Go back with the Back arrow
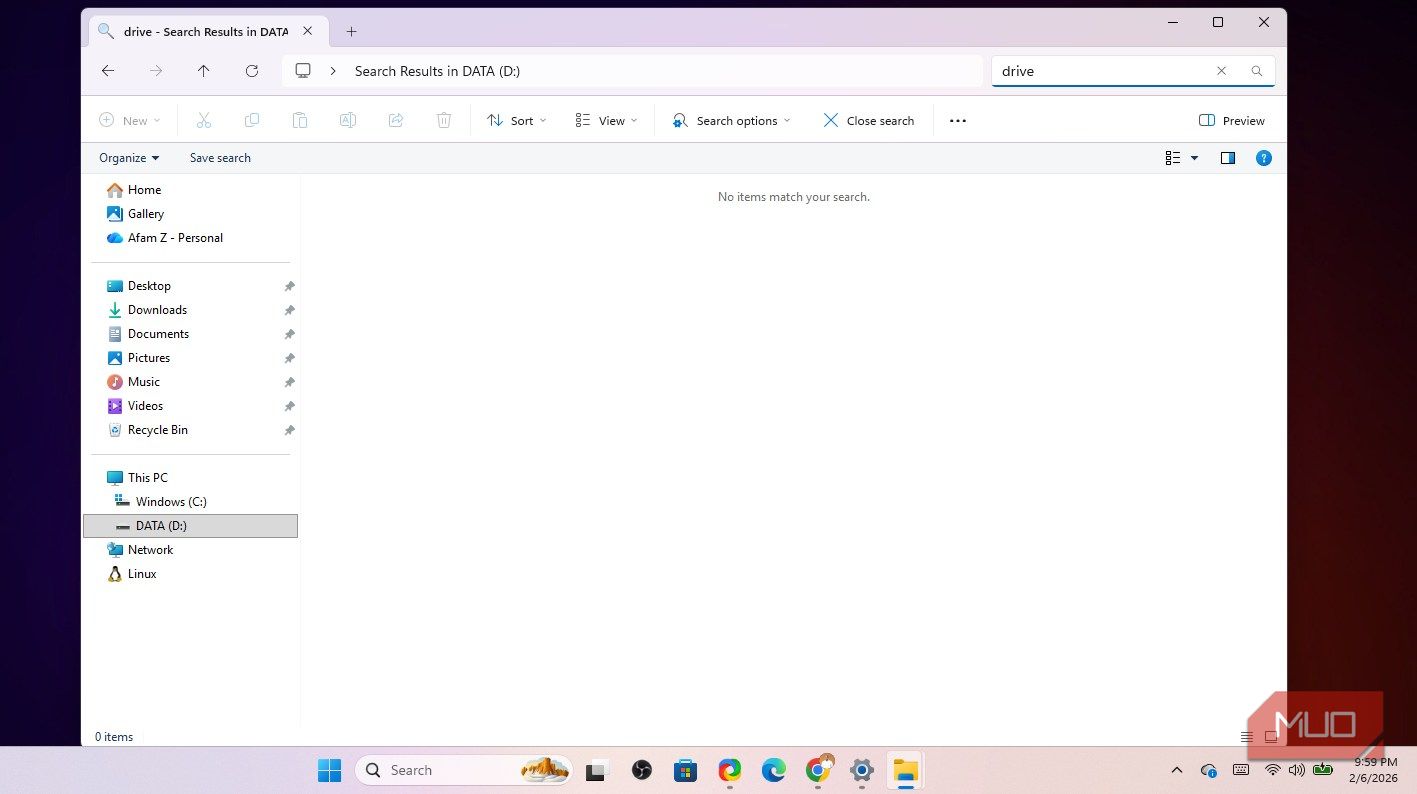This screenshot has height=794, width=1417. point(108,71)
